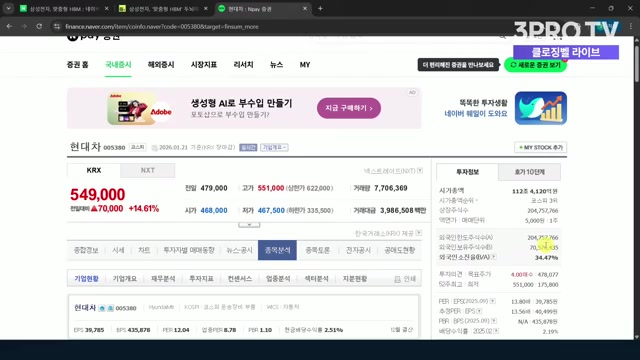640x360 pixels.
Task: Click 네이버 웨일이 도와요 link
Action: (476, 114)
